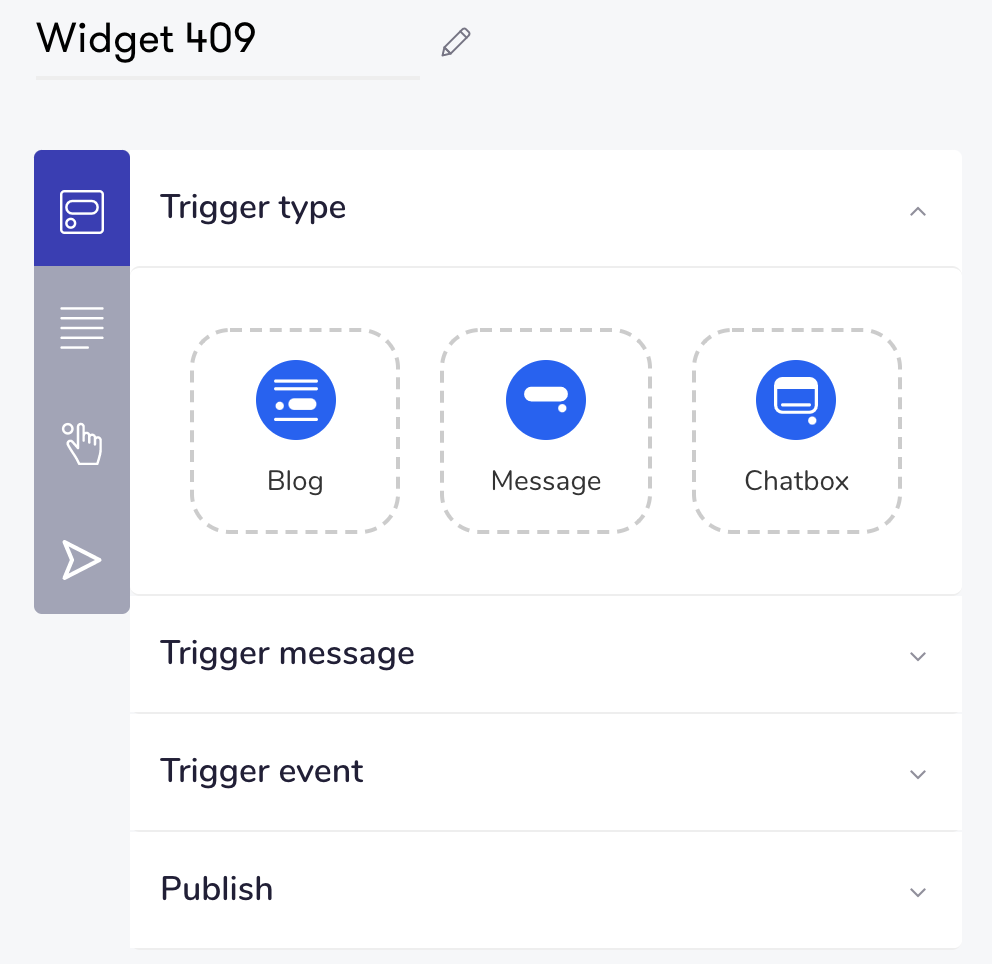Open the text lines sidebar icon
The image size is (992, 964).
pos(82,328)
